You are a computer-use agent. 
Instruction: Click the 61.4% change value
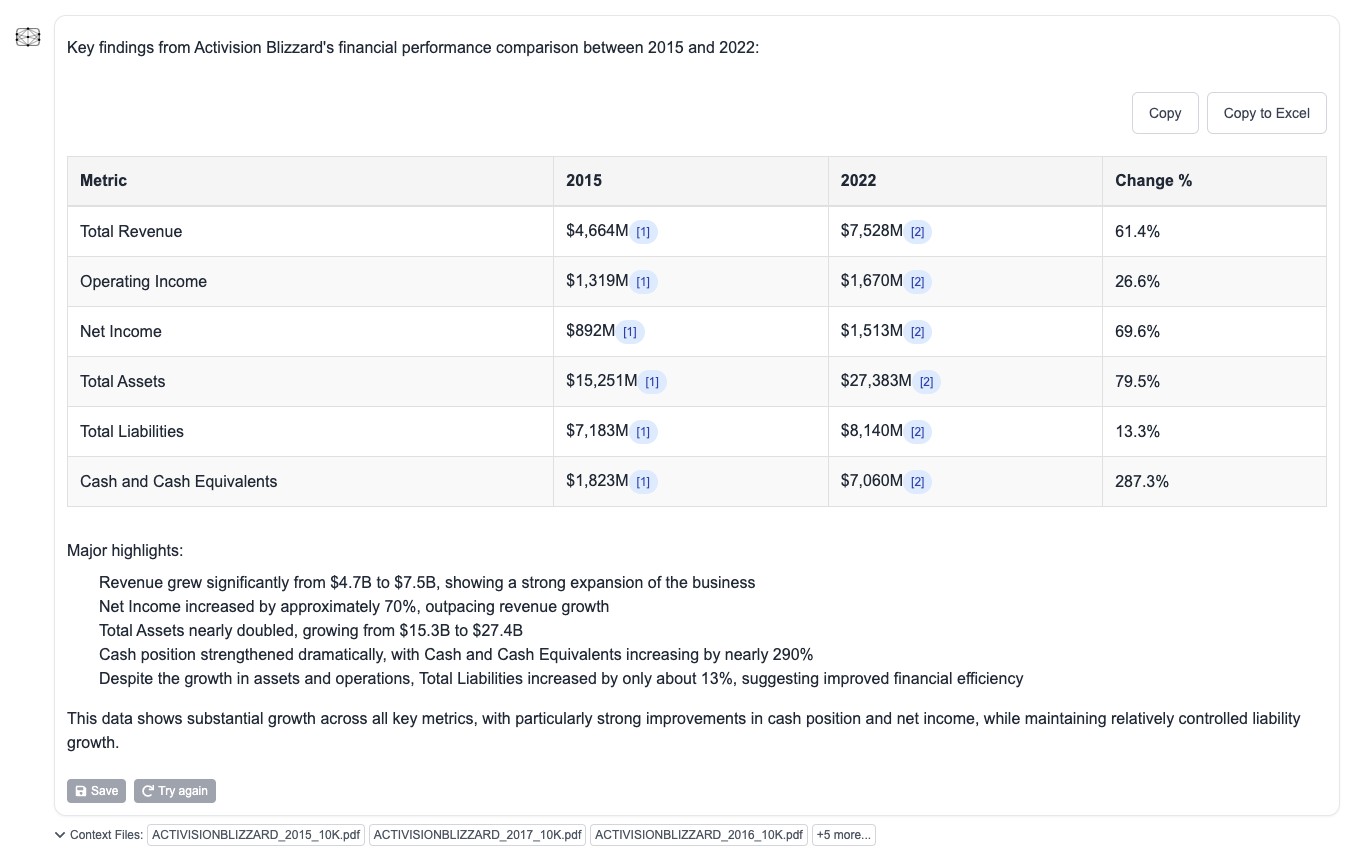(x=1137, y=231)
